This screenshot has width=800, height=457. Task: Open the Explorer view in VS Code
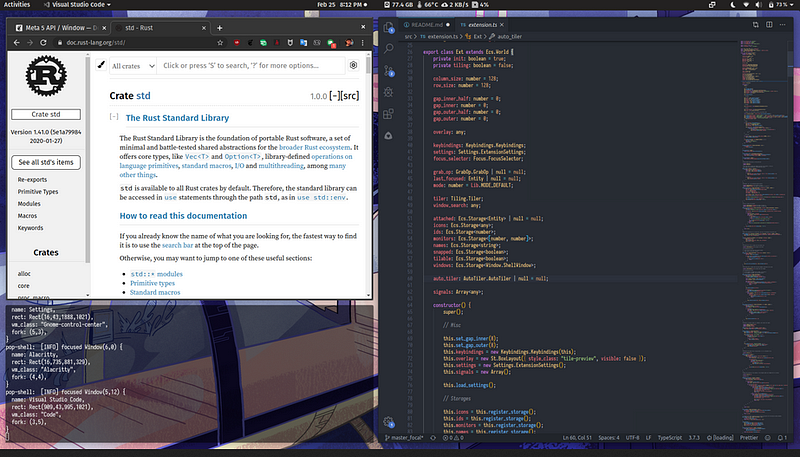pyautogui.click(x=388, y=28)
